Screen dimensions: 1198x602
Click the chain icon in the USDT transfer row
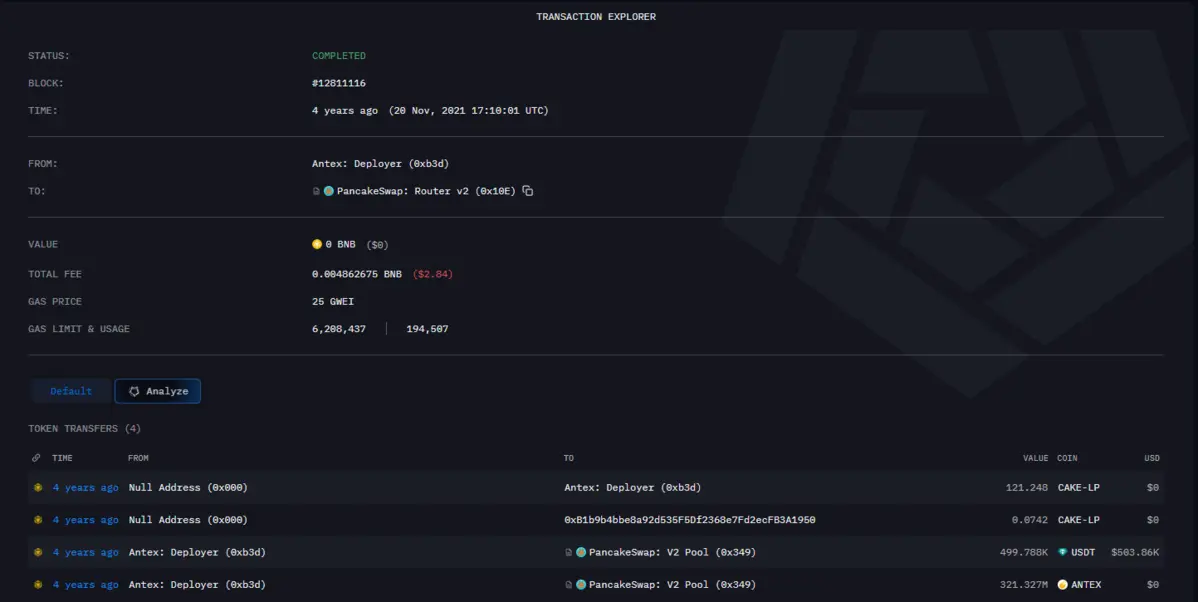tap(37, 552)
